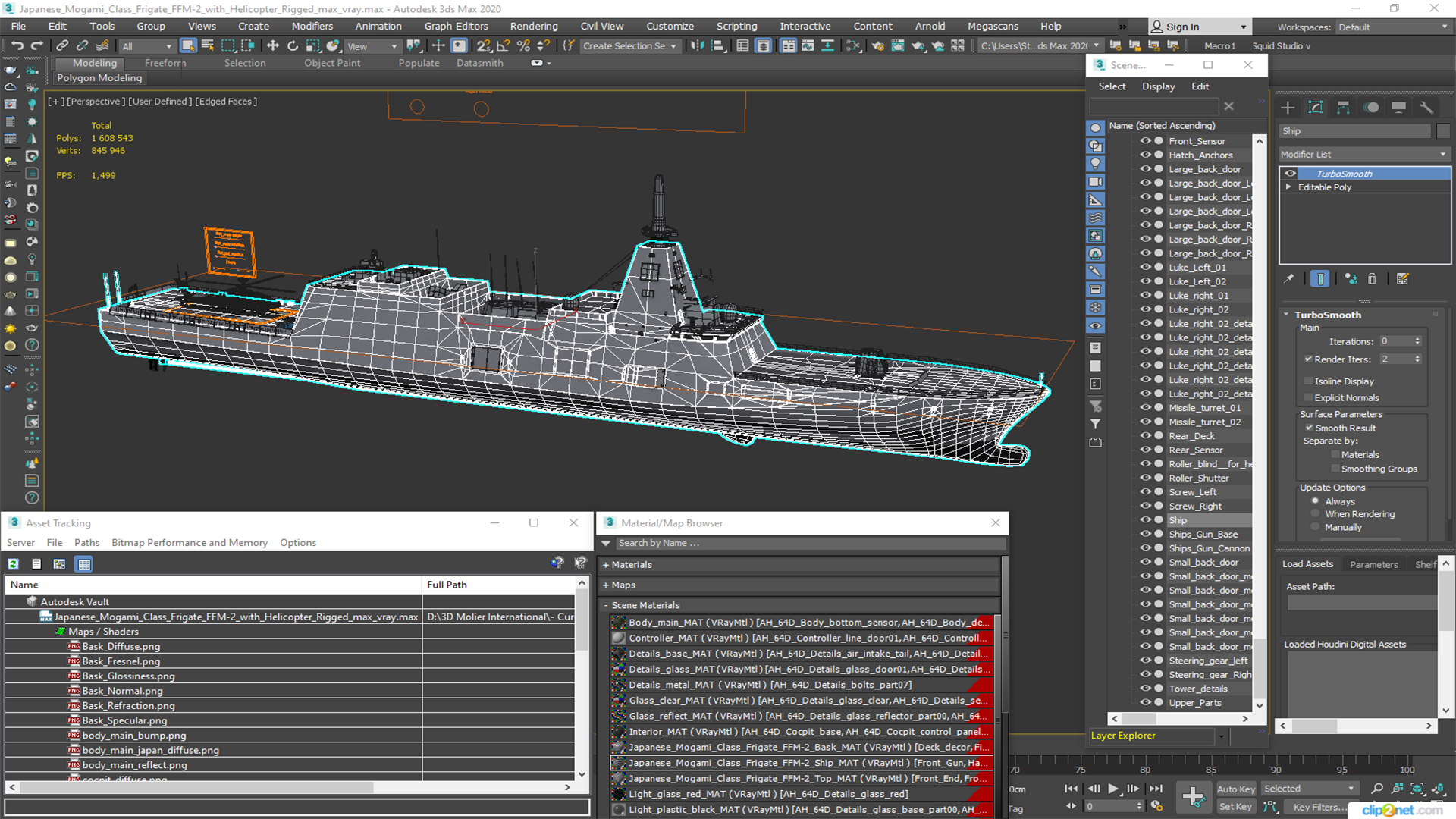Open the Selected key filter dropdown

pos(1310,789)
